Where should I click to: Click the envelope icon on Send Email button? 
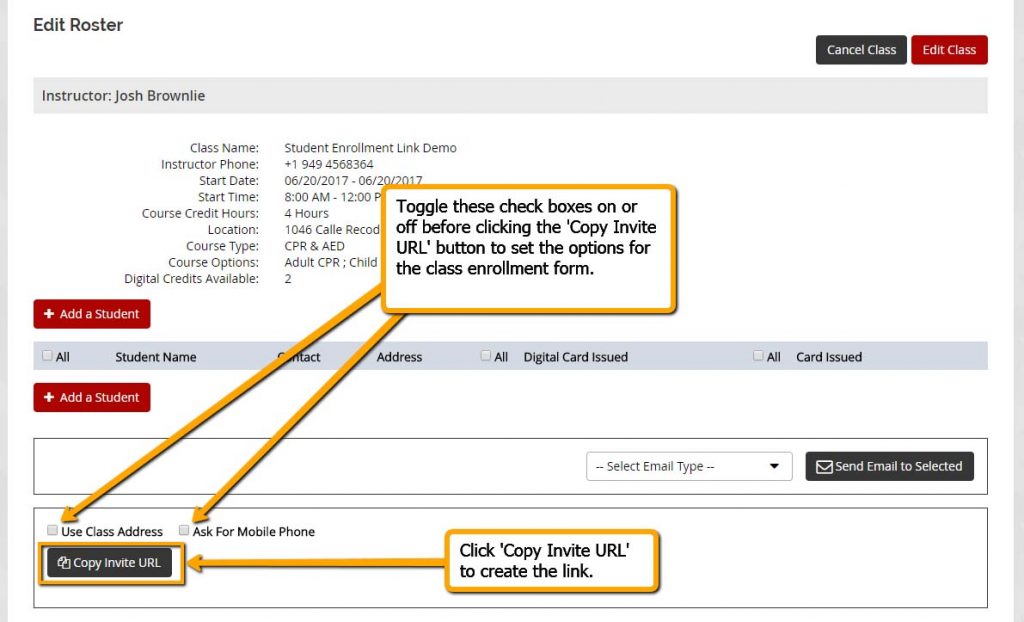click(825, 466)
